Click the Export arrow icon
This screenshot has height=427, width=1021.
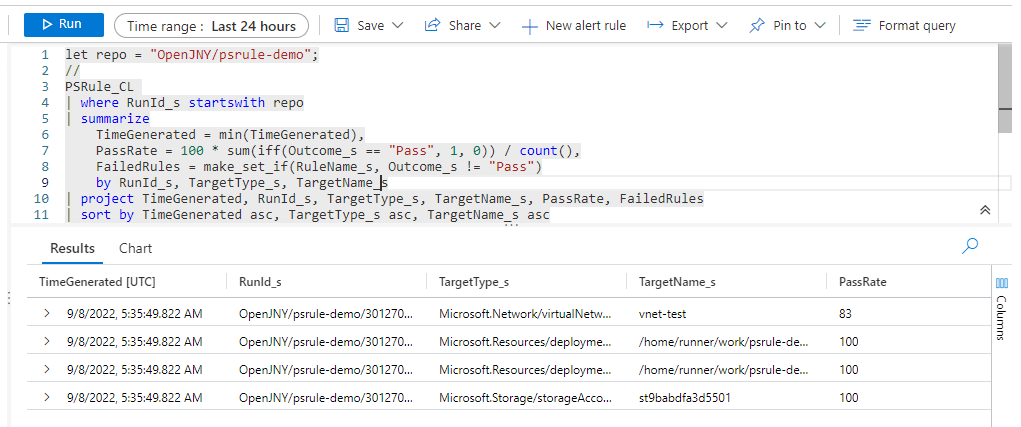(655, 25)
